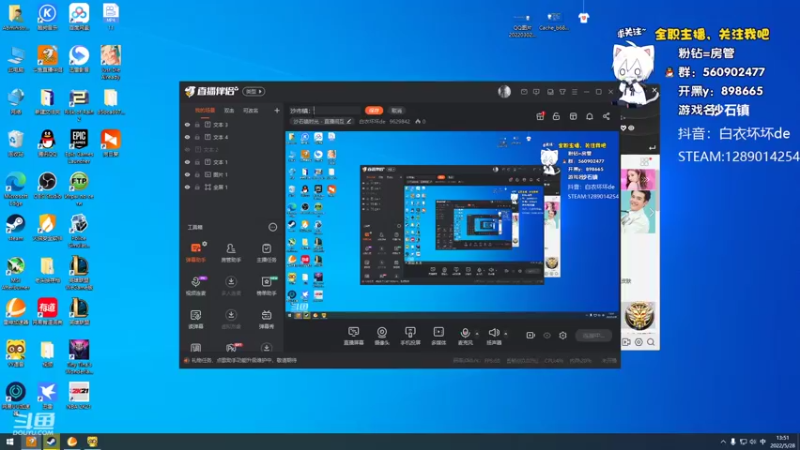The width and height of the screenshot is (800, 450).
Task: Open the streamer tasks tool
Action: [x=266, y=252]
